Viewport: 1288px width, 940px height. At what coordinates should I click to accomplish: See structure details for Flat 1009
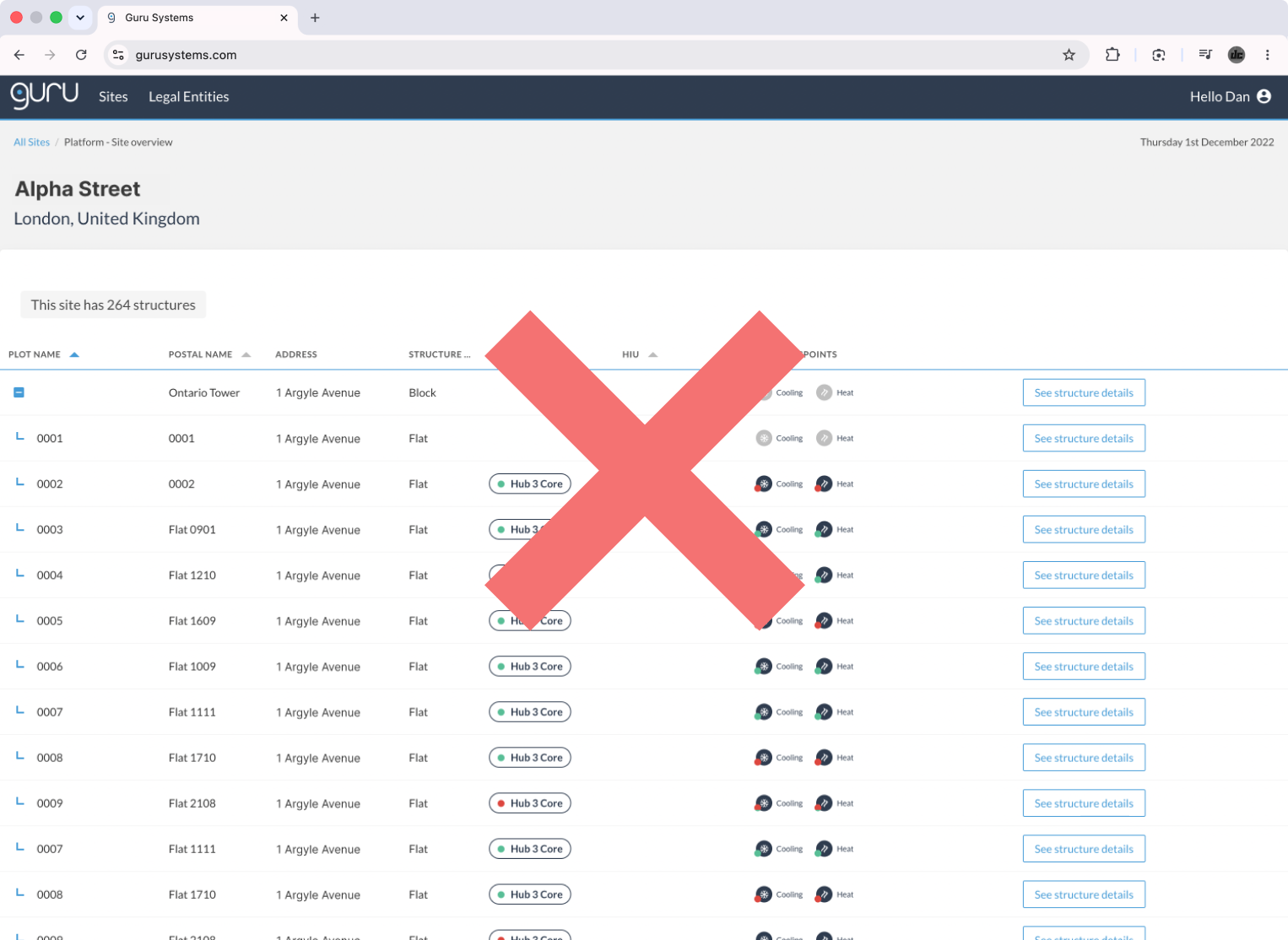(x=1084, y=666)
